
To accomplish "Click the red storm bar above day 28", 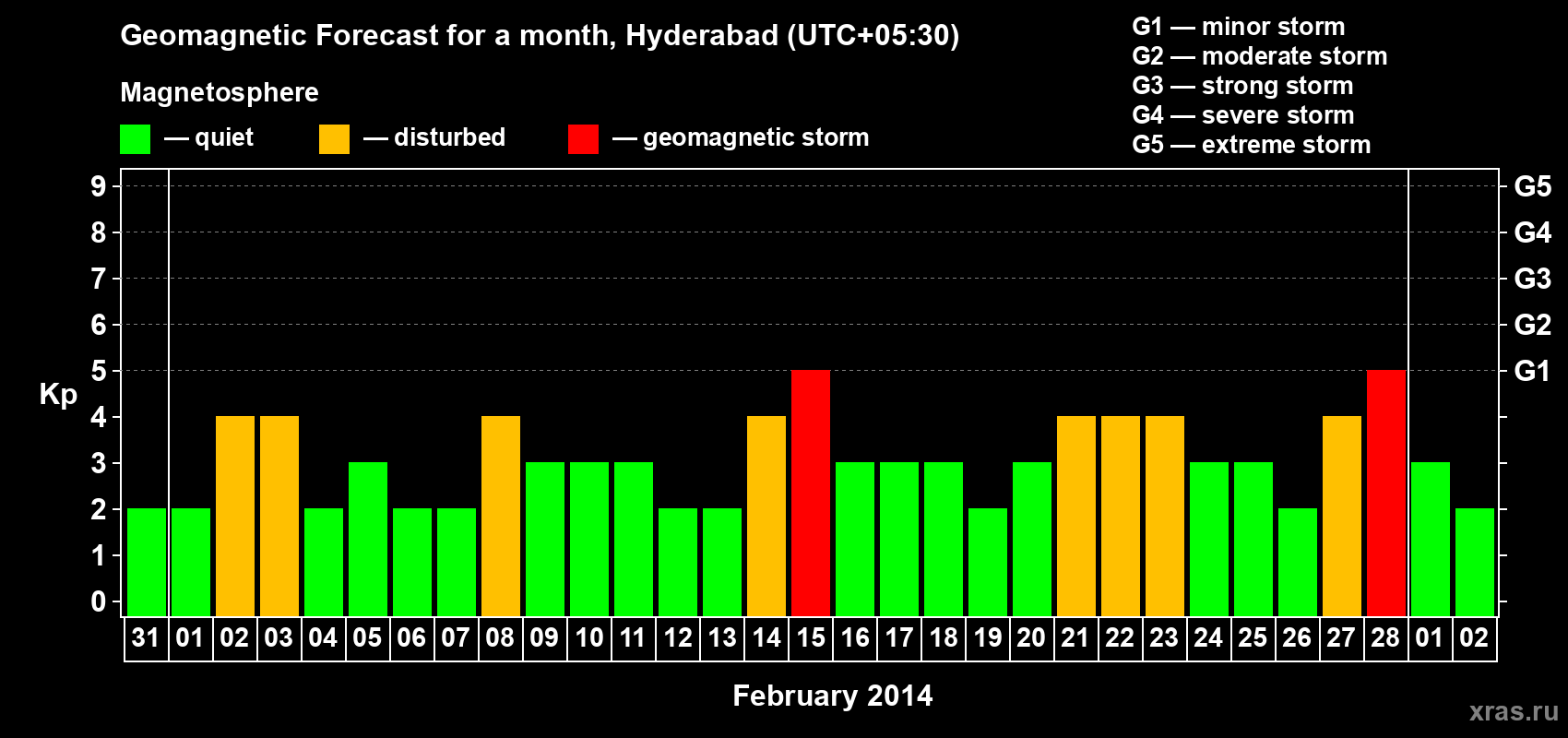I will click(1386, 494).
